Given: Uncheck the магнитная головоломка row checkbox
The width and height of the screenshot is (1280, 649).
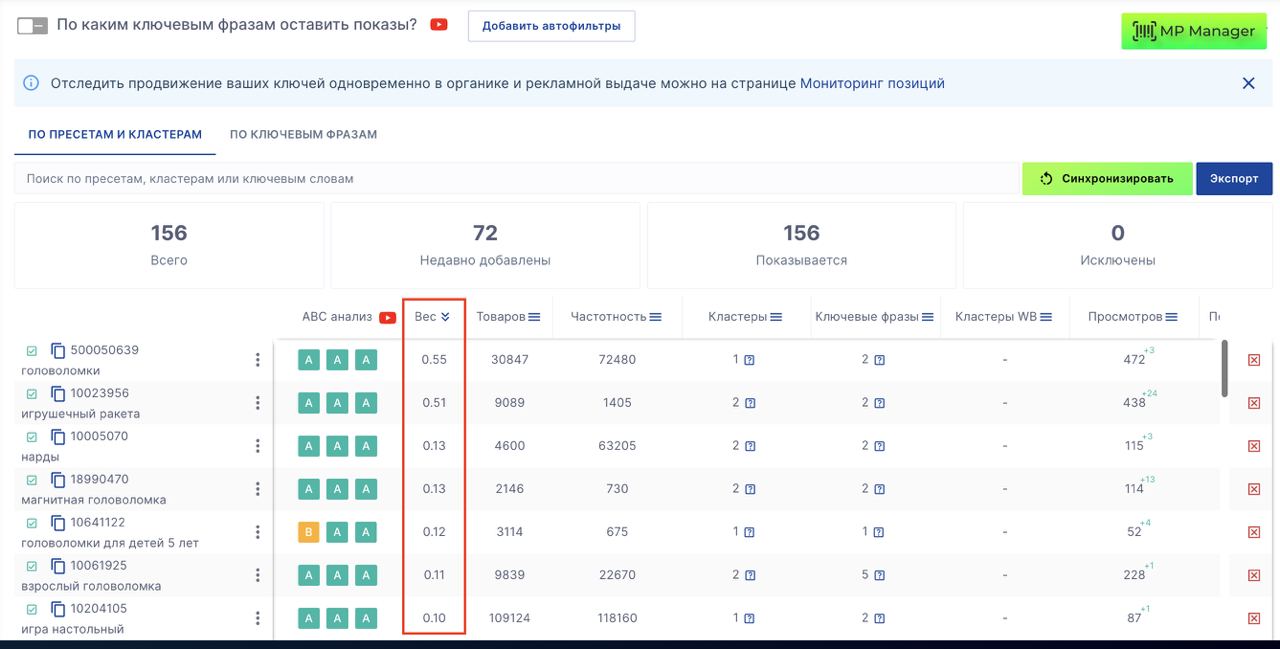Looking at the screenshot, I should point(31,480).
